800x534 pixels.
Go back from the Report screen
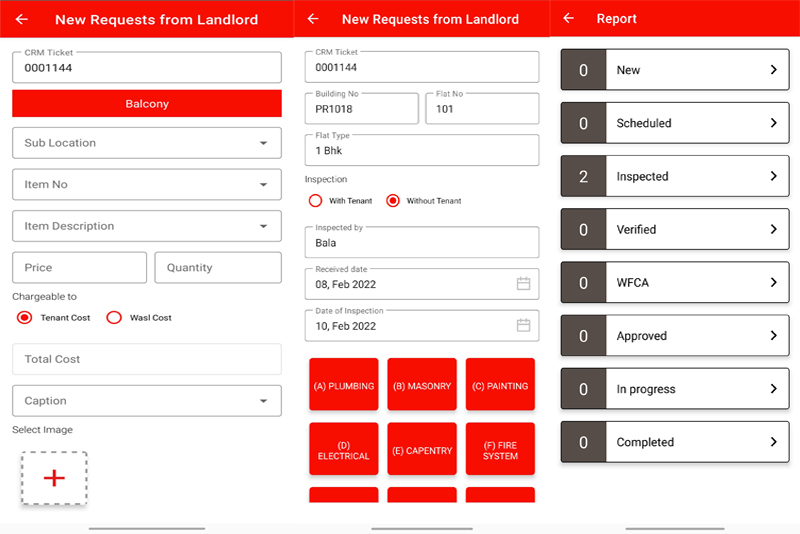point(568,18)
